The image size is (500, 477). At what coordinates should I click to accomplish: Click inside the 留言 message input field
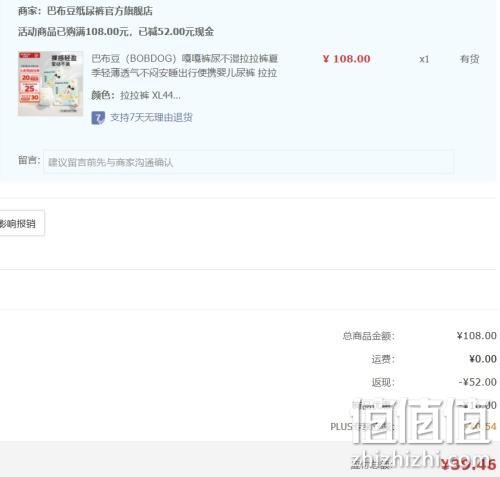pos(248,162)
